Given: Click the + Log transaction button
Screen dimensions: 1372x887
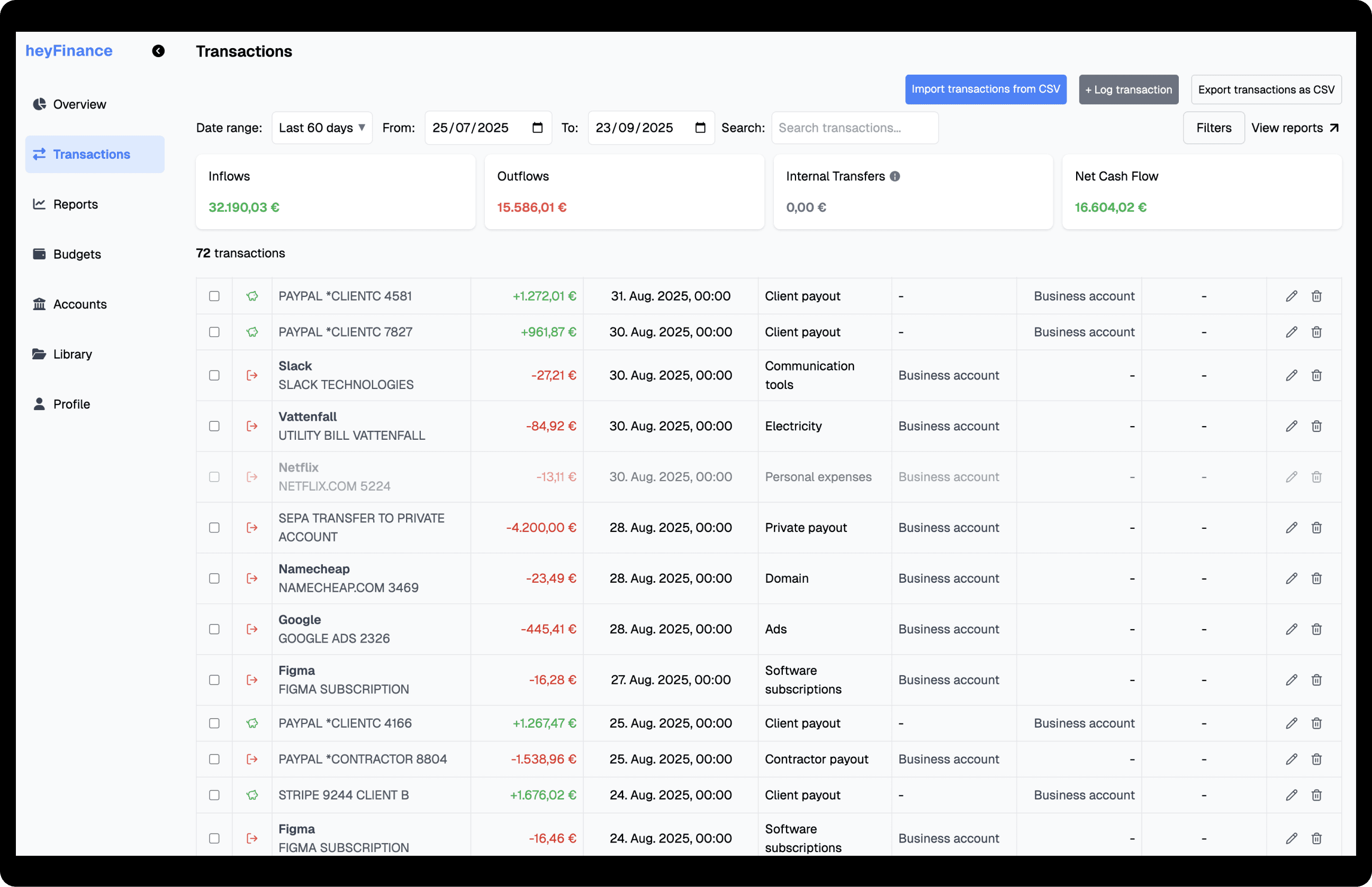Looking at the screenshot, I should click(1129, 89).
